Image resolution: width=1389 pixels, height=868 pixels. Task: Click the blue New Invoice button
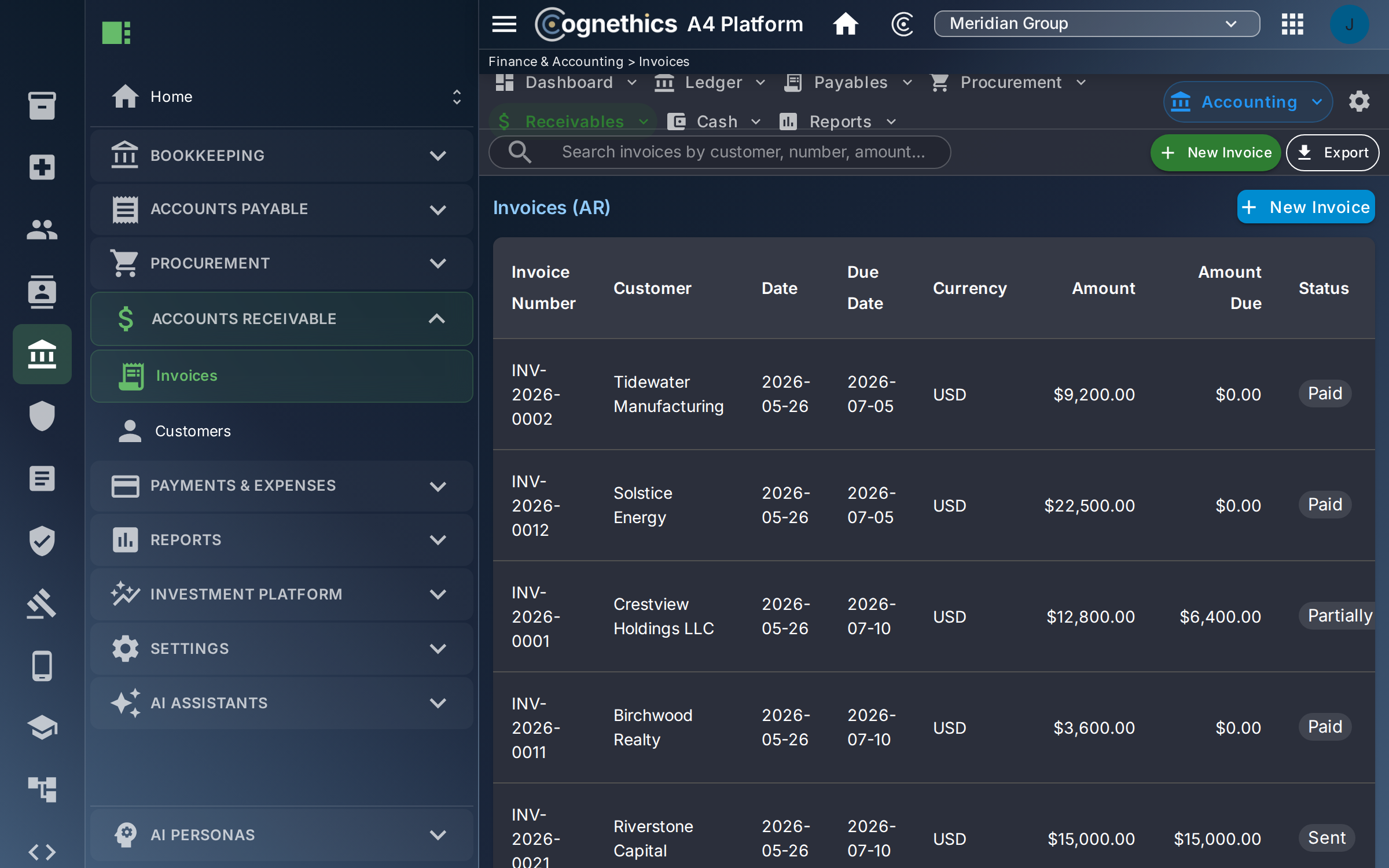(1306, 207)
